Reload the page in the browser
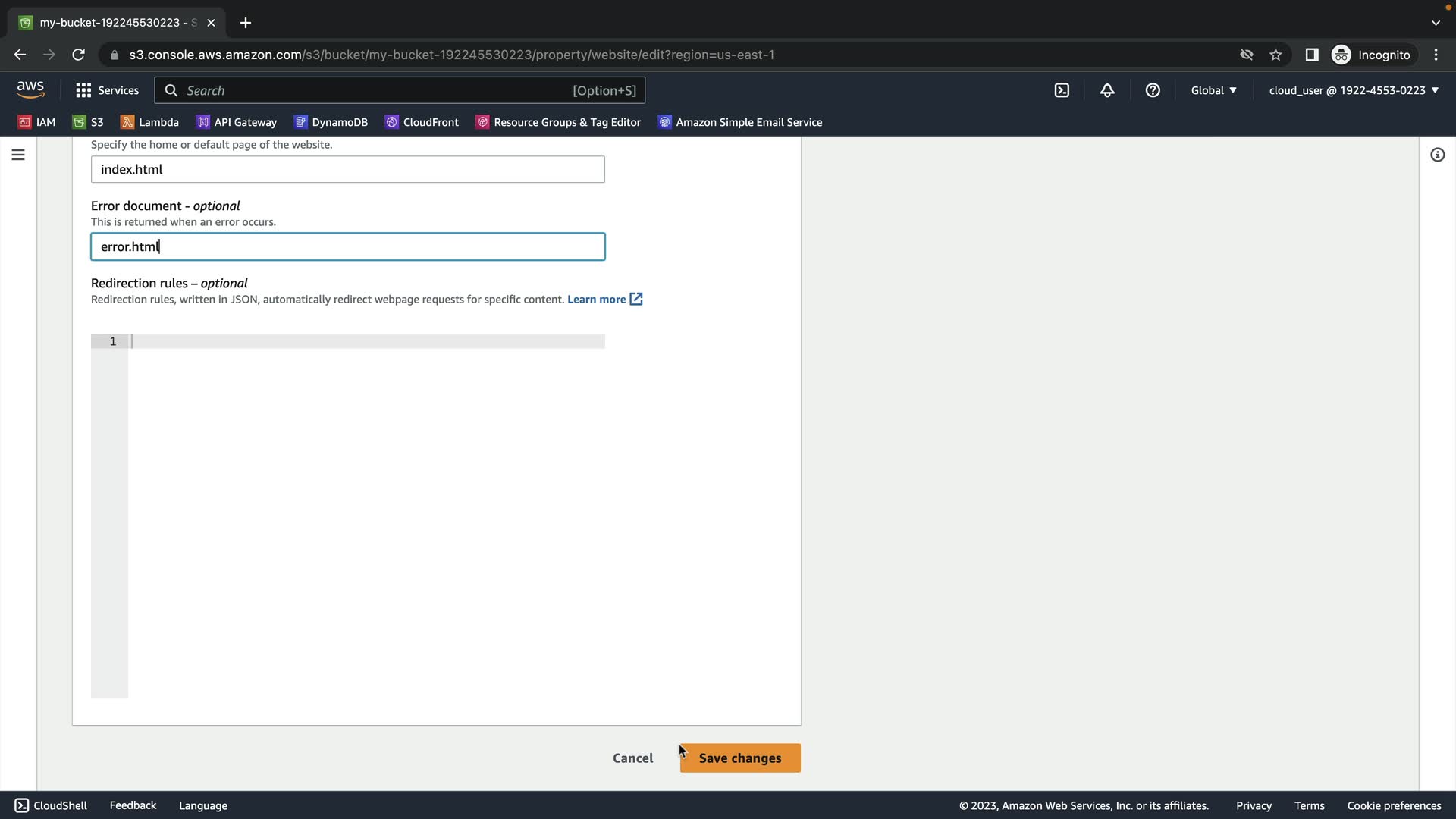 (x=78, y=55)
